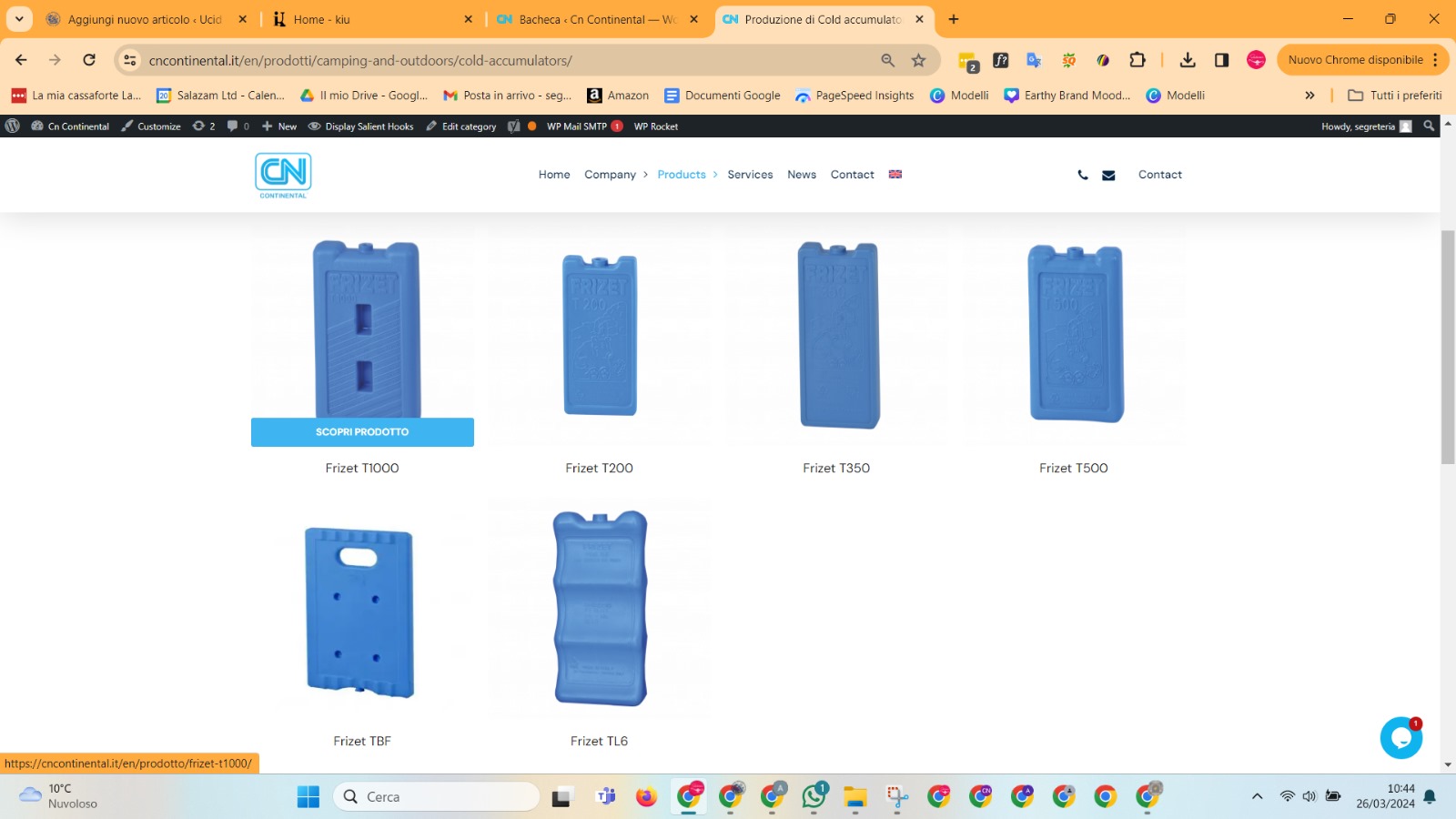
Task: Expand the Products submenu
Action: pos(715,175)
